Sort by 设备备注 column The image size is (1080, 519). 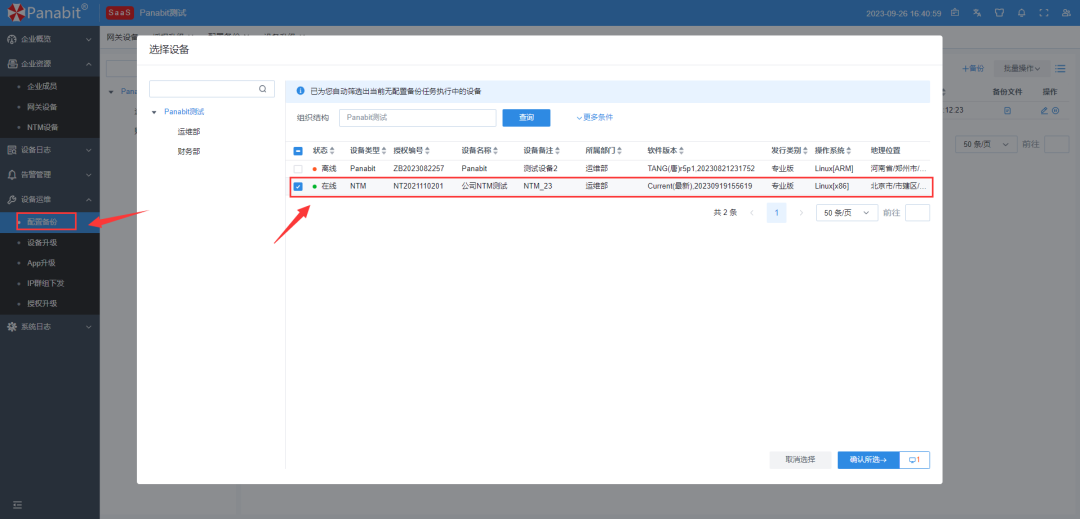coord(557,151)
